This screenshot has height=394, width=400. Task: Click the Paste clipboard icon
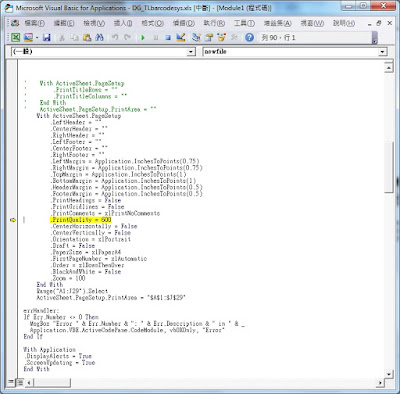coord(87,38)
